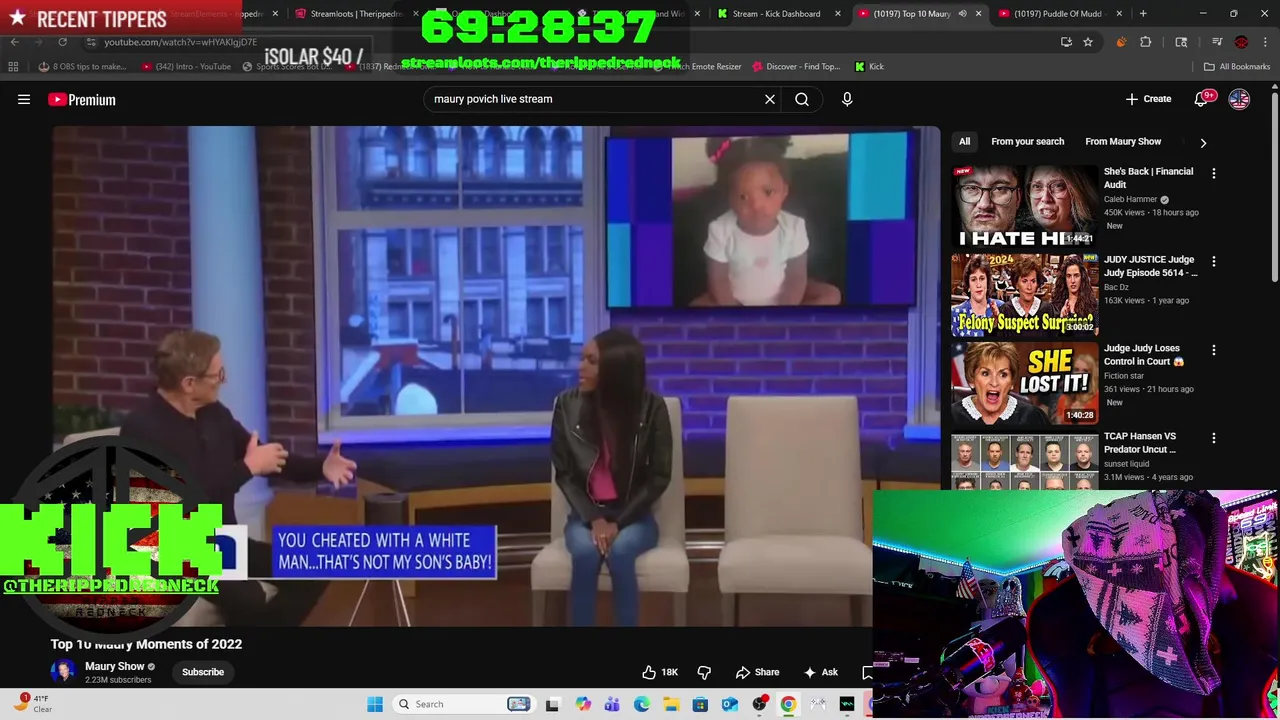Select the All filter chip

pyautogui.click(x=964, y=142)
